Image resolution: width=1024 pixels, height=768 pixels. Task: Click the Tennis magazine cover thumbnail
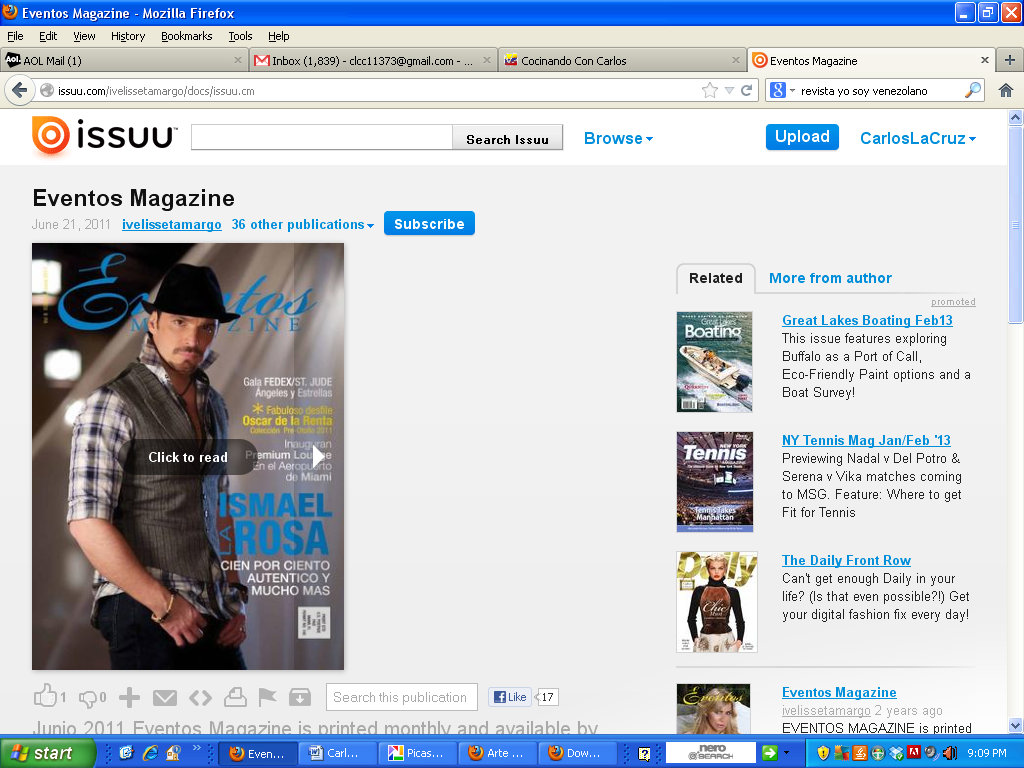click(715, 482)
